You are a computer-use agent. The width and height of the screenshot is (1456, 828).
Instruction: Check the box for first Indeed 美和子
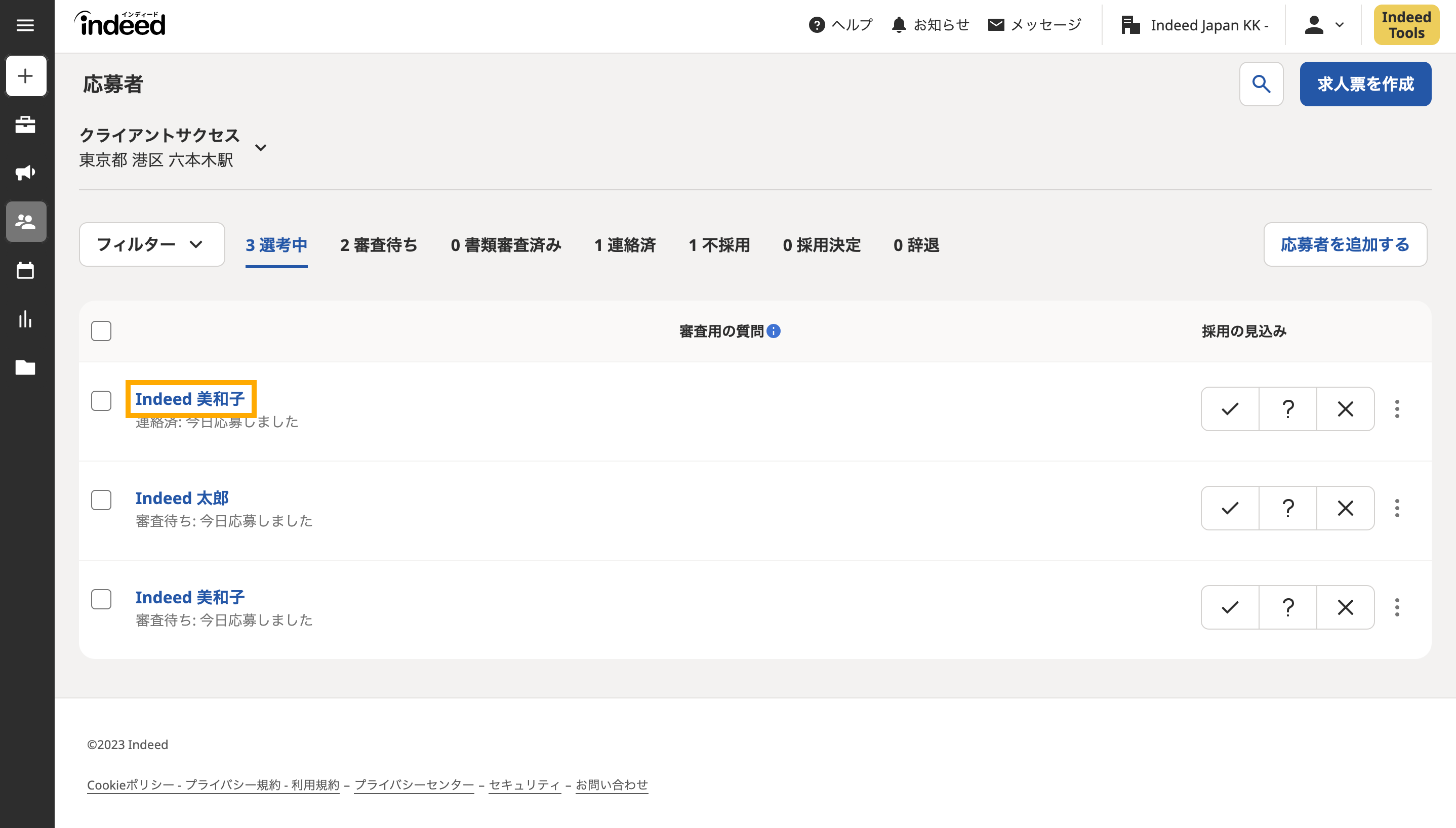click(x=101, y=401)
